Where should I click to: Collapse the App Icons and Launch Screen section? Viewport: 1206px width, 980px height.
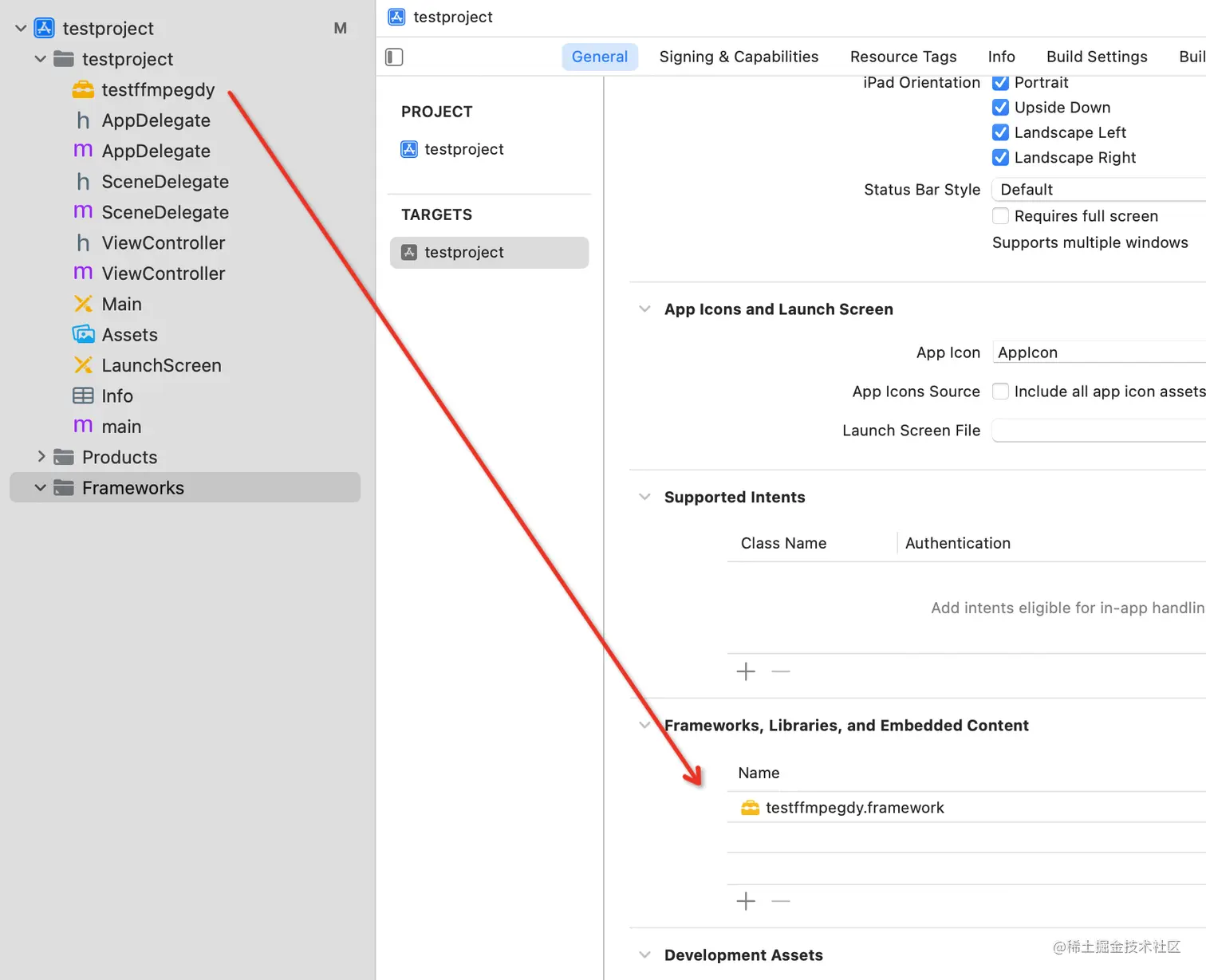tap(644, 309)
